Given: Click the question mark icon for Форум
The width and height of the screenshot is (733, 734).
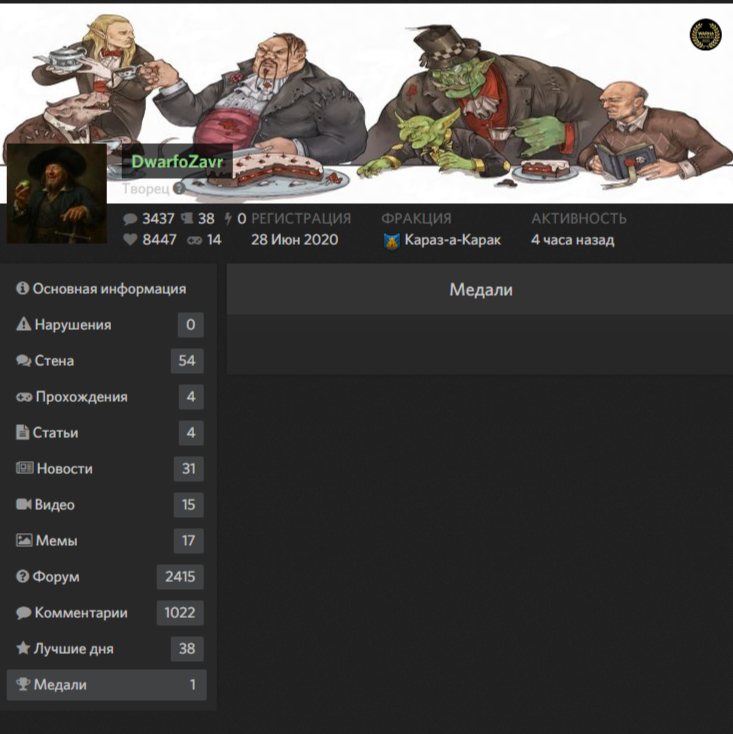Looking at the screenshot, I should click(22, 576).
